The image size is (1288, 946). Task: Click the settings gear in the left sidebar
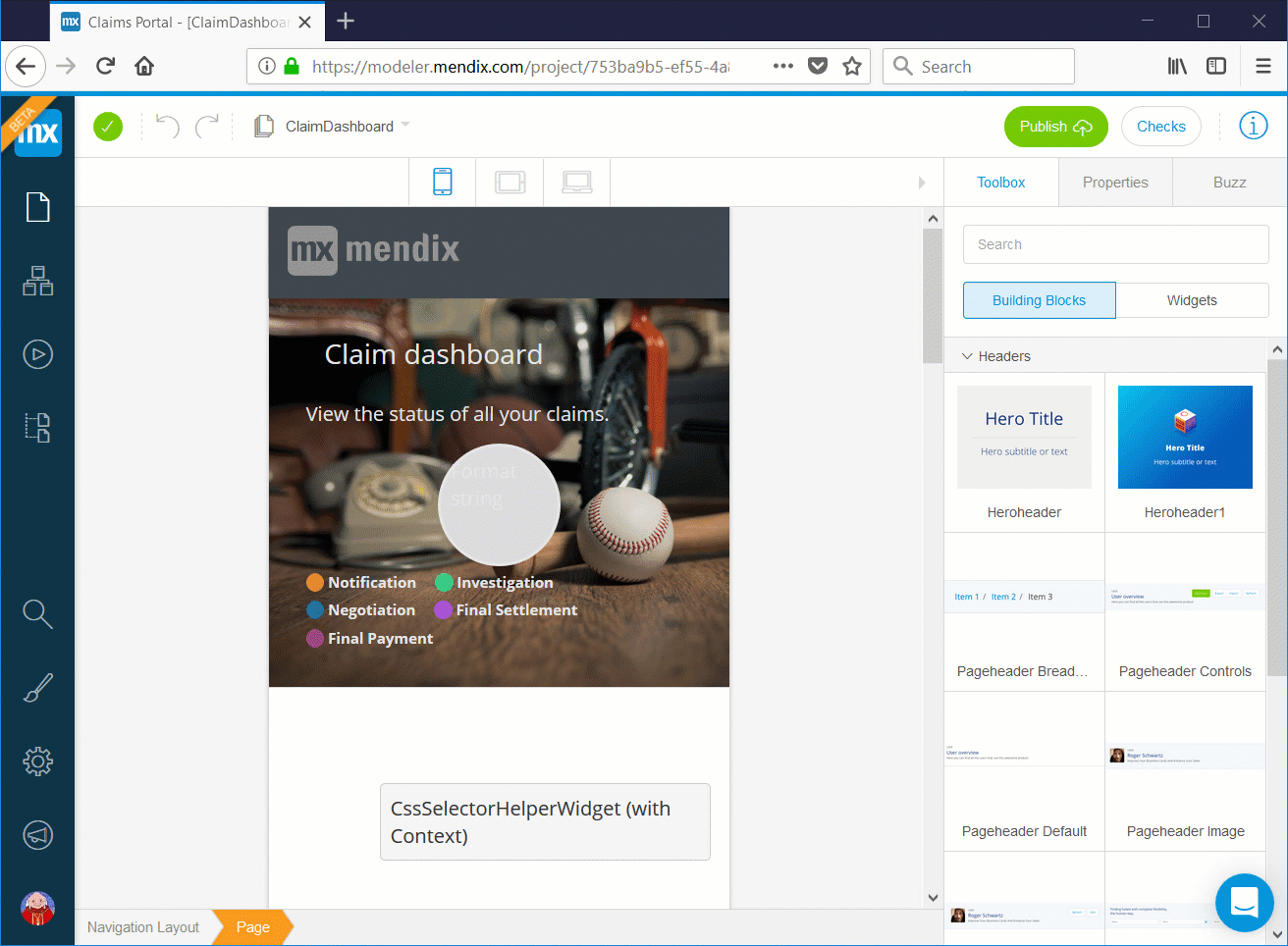[x=37, y=761]
